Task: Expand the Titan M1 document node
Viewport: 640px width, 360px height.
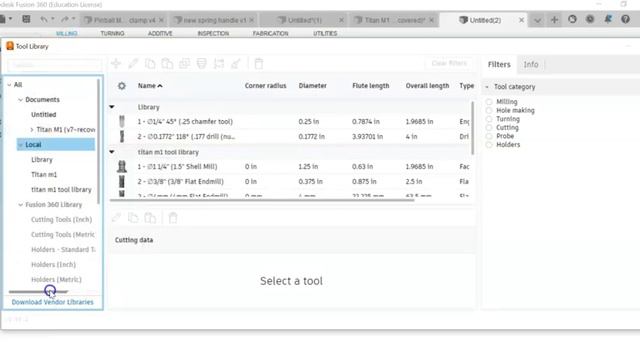Action: pos(32,129)
